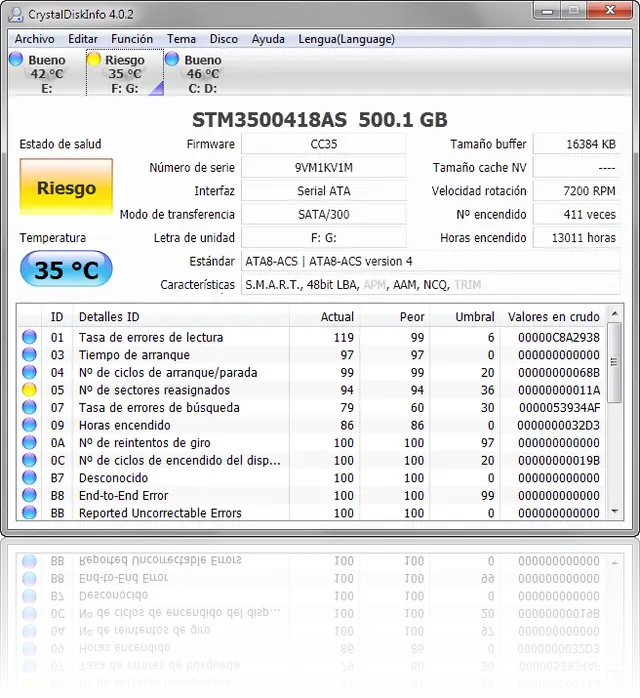Click the Letra de unidad field F: G:

click(x=324, y=238)
